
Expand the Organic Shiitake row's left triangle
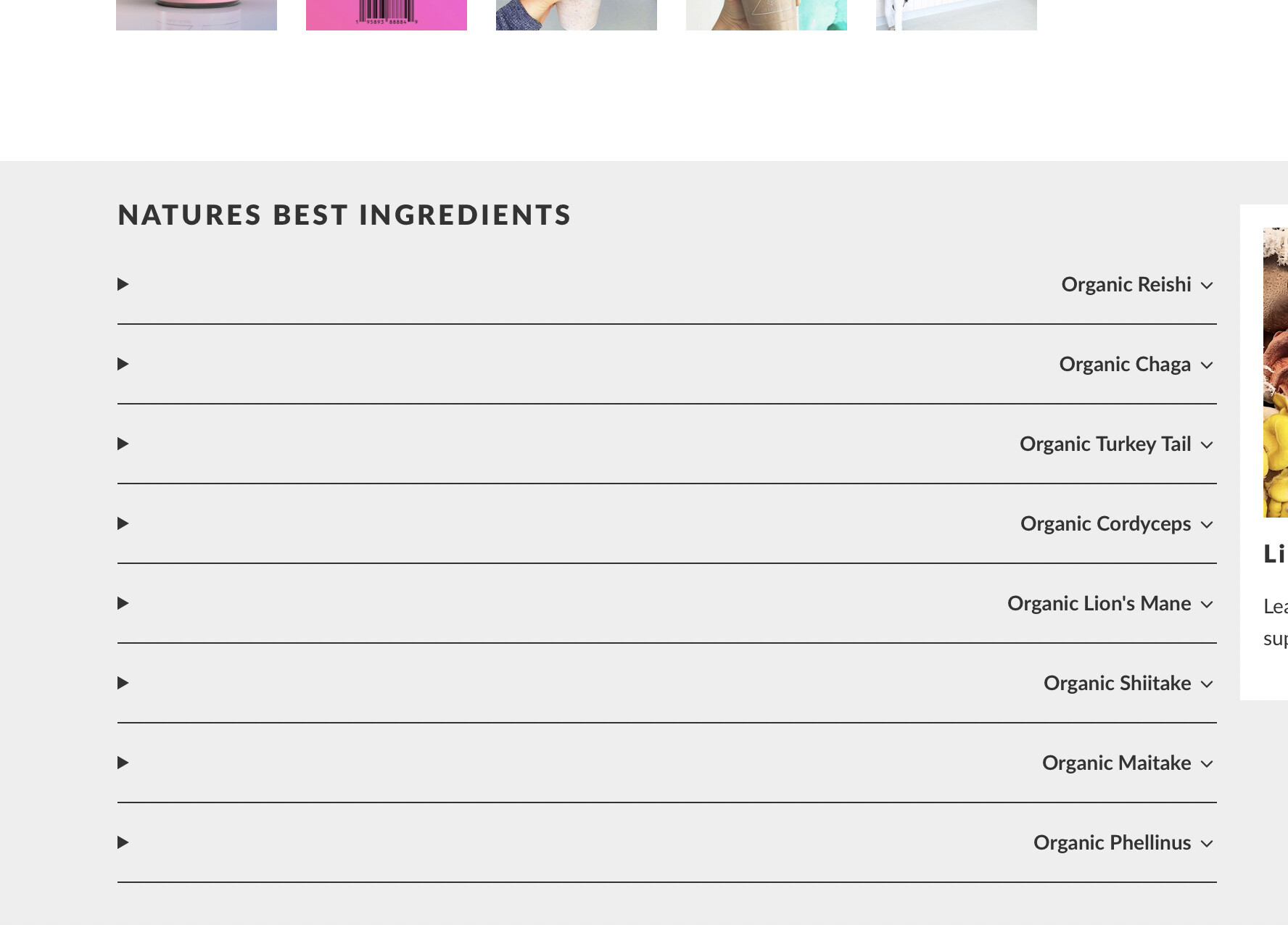(x=123, y=683)
